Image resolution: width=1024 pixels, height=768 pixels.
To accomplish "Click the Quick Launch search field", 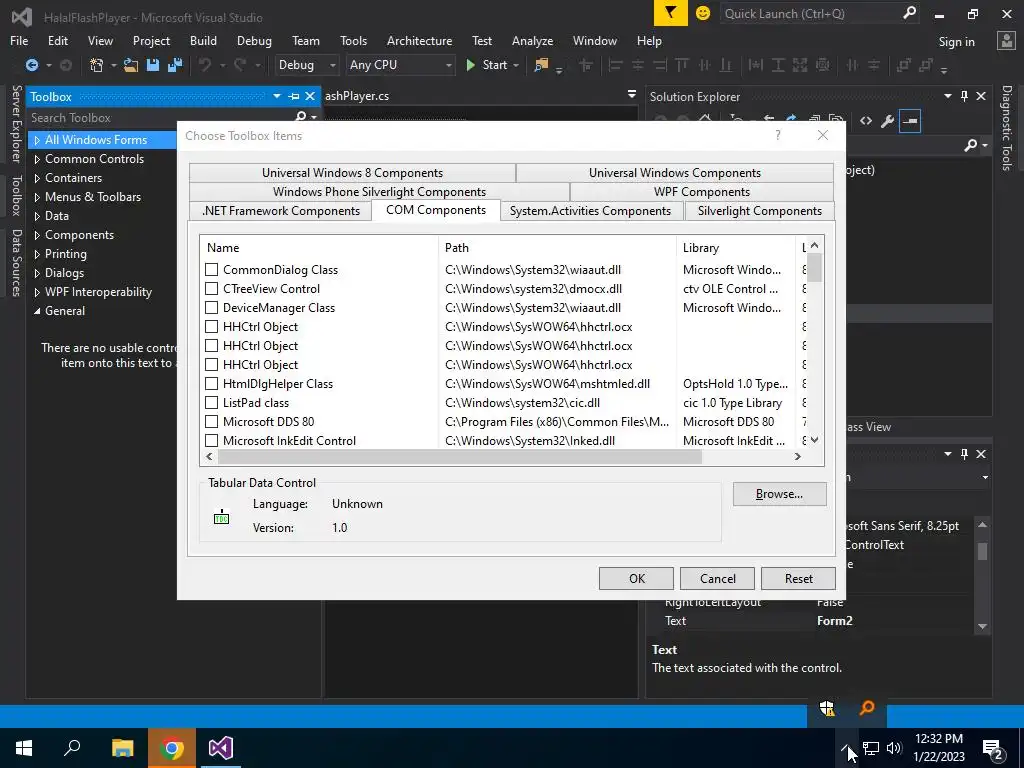I will point(810,13).
